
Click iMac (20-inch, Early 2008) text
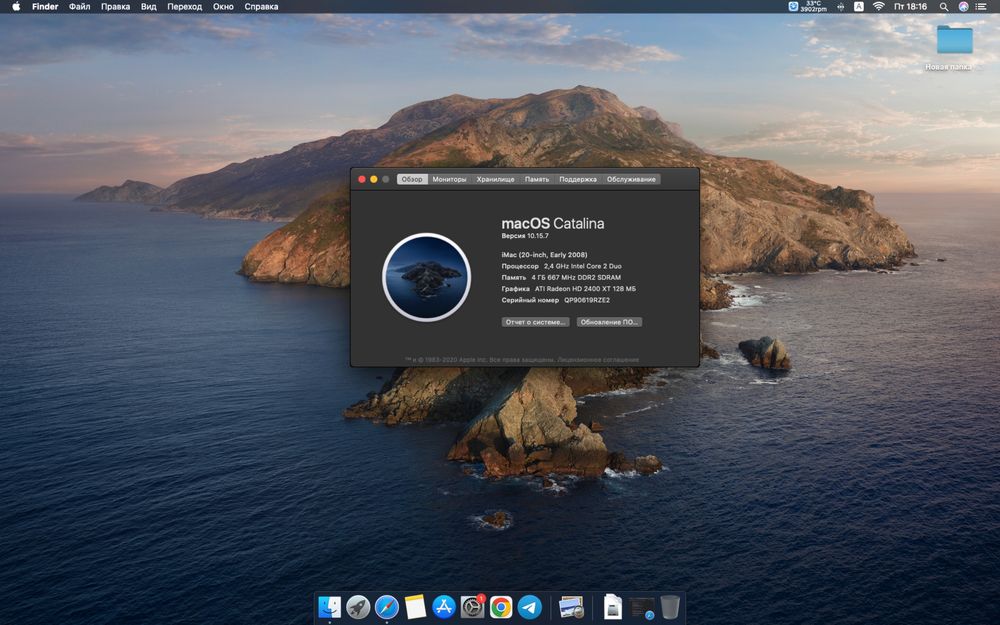pos(544,254)
